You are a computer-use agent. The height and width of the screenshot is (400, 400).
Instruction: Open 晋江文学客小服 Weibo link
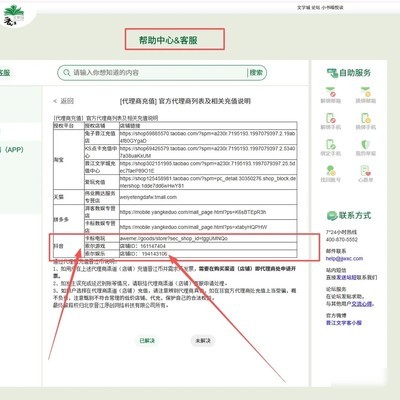344,323
